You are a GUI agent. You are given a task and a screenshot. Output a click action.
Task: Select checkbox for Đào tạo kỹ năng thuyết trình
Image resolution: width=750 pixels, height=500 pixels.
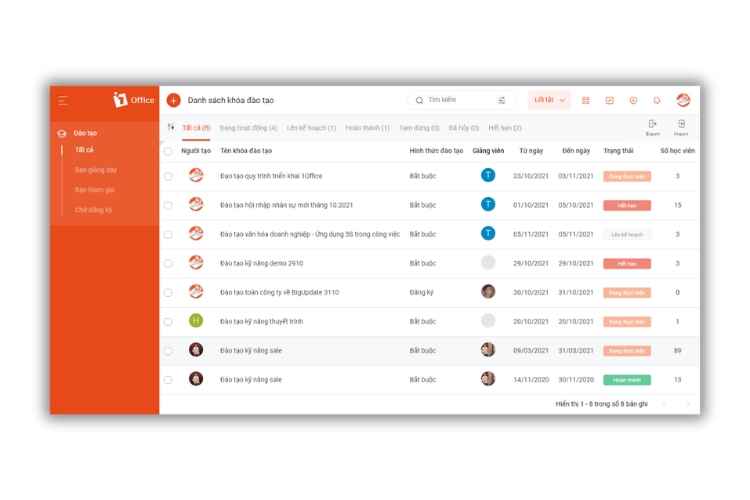point(168,322)
